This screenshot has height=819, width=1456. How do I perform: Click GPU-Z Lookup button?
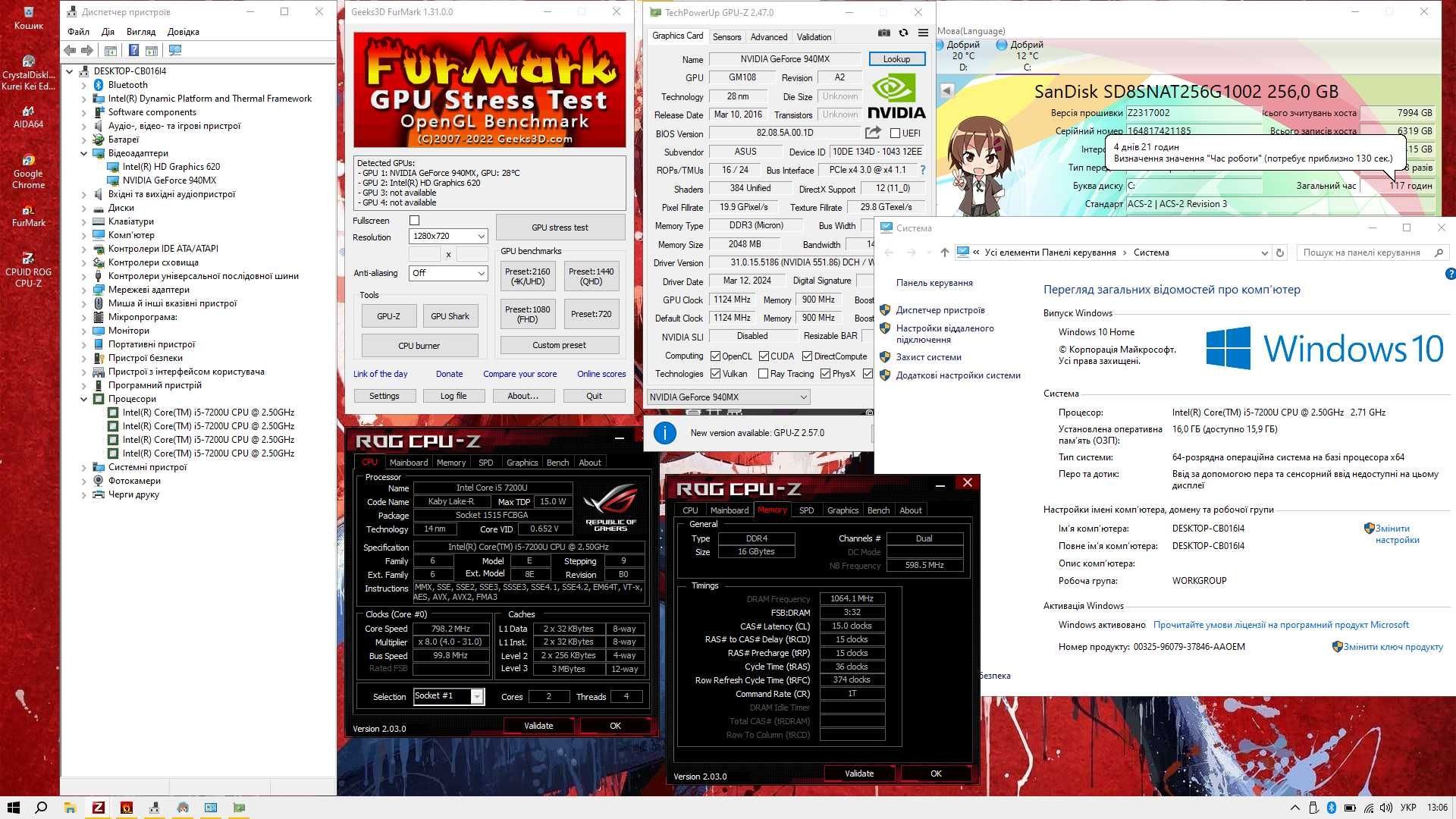point(896,59)
